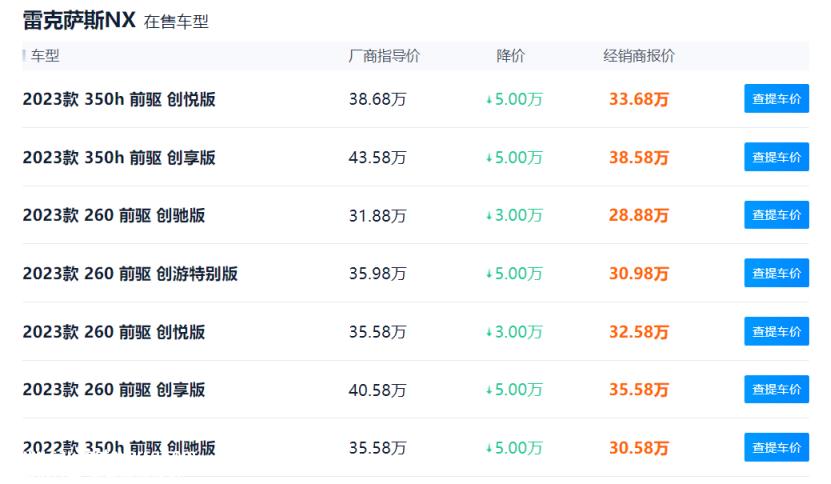The width and height of the screenshot is (831, 484).
Task: Open the 2023款 260 前驱 创驰版 model link
Action: click(114, 215)
